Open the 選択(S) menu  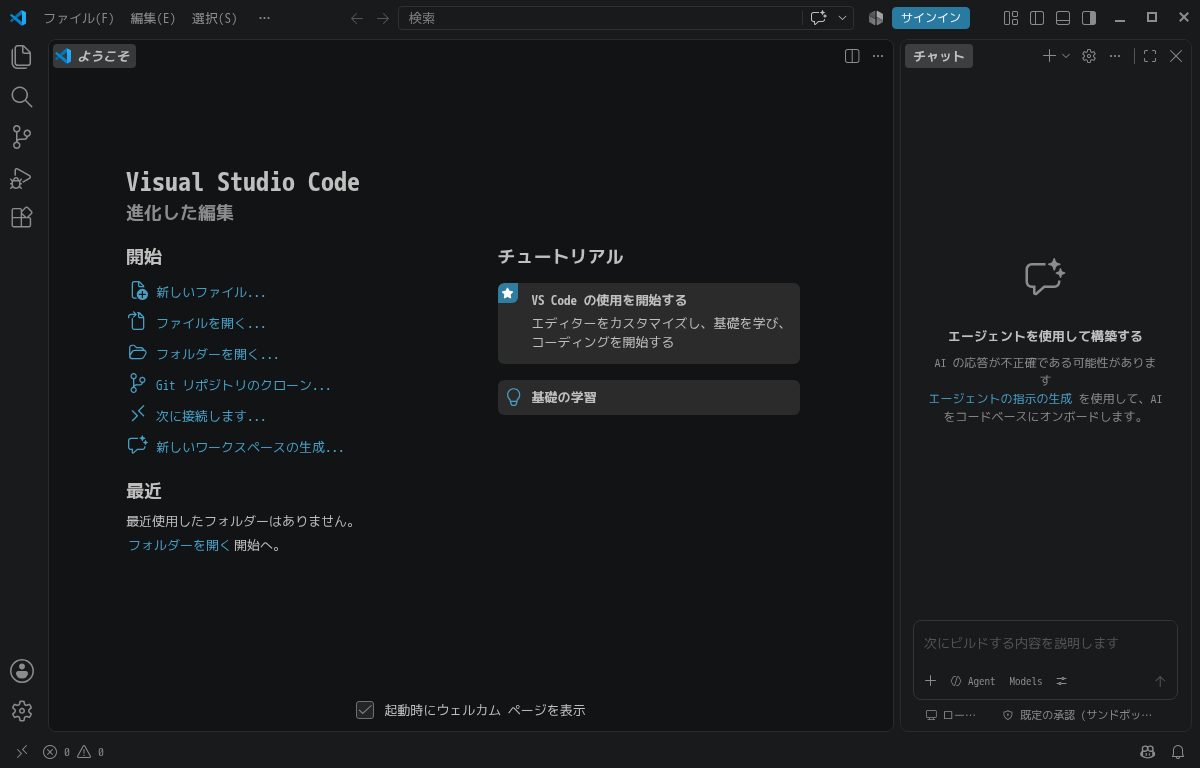tap(215, 18)
